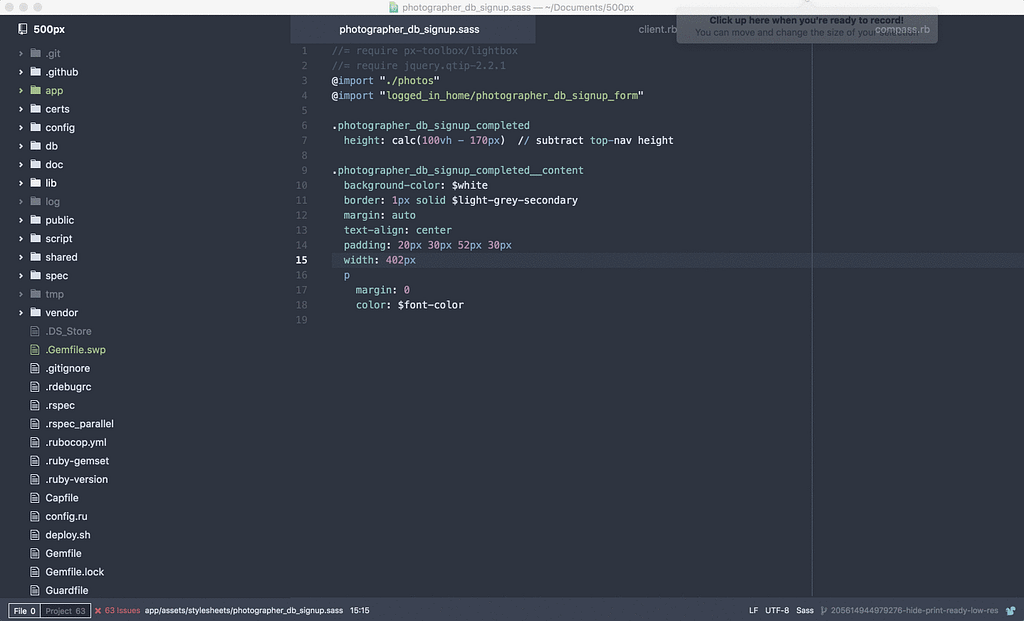Screen dimensions: 1024x621
Task: Open the .rspec file in tree
Action: (x=60, y=405)
